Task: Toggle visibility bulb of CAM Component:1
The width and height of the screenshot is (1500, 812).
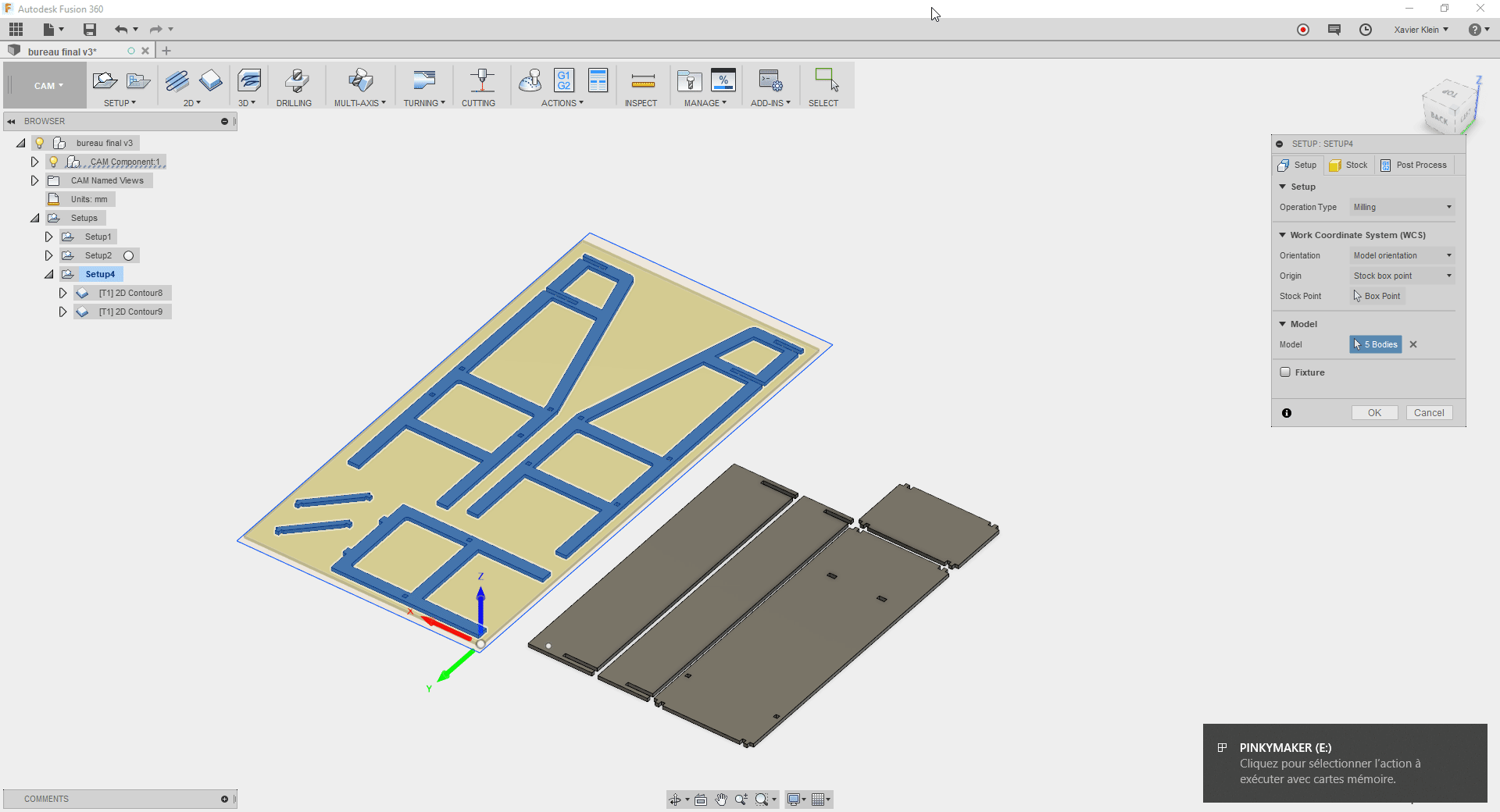Action: (53, 162)
